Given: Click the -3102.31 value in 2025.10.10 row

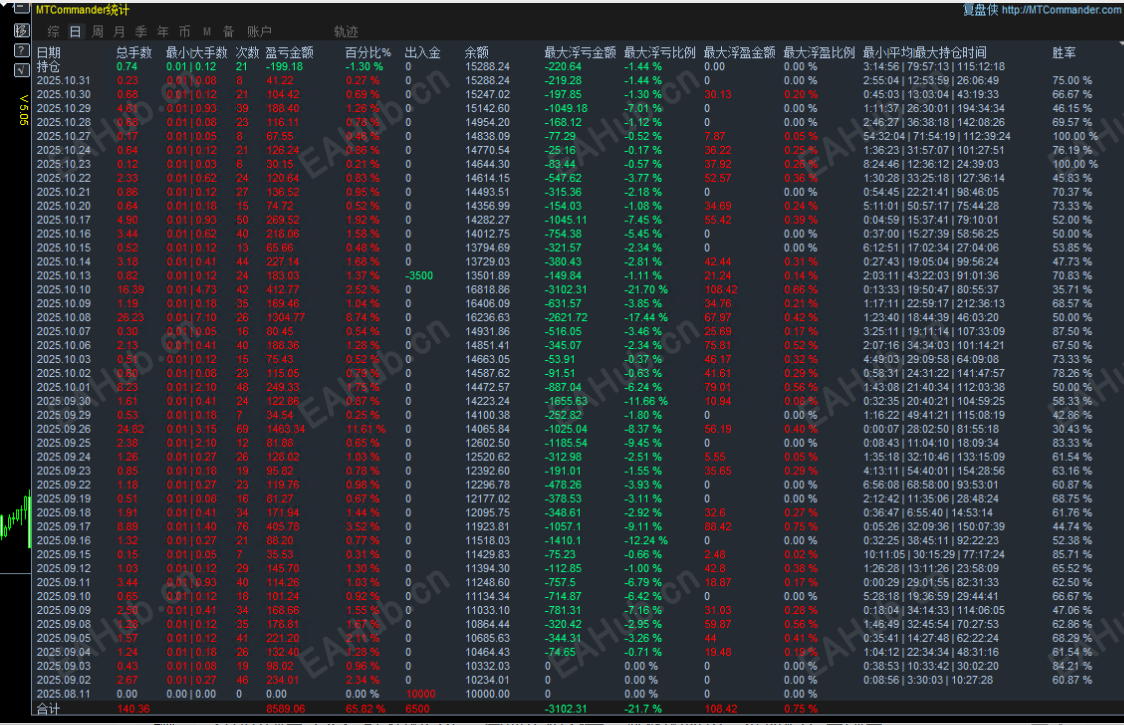Looking at the screenshot, I should click(x=566, y=290).
